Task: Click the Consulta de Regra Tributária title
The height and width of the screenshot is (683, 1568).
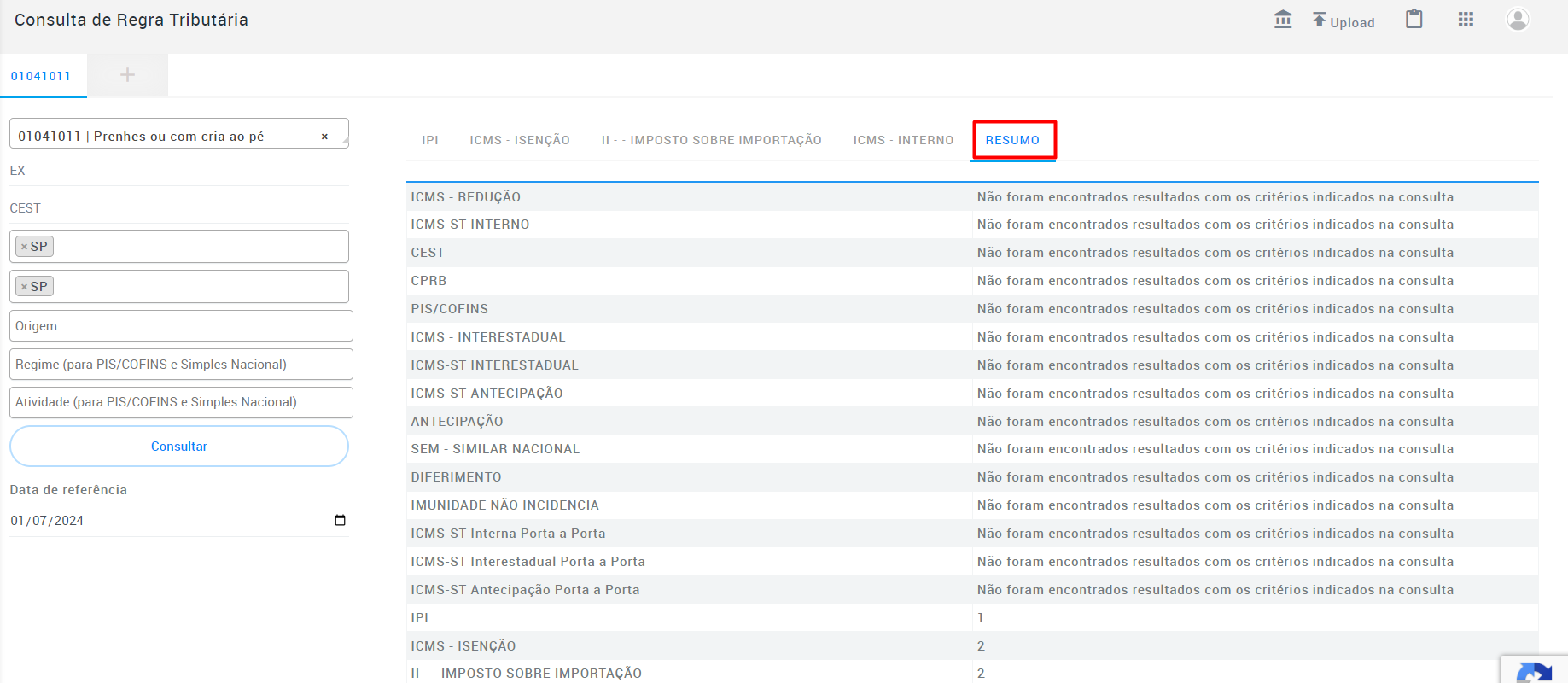Action: coord(131,20)
